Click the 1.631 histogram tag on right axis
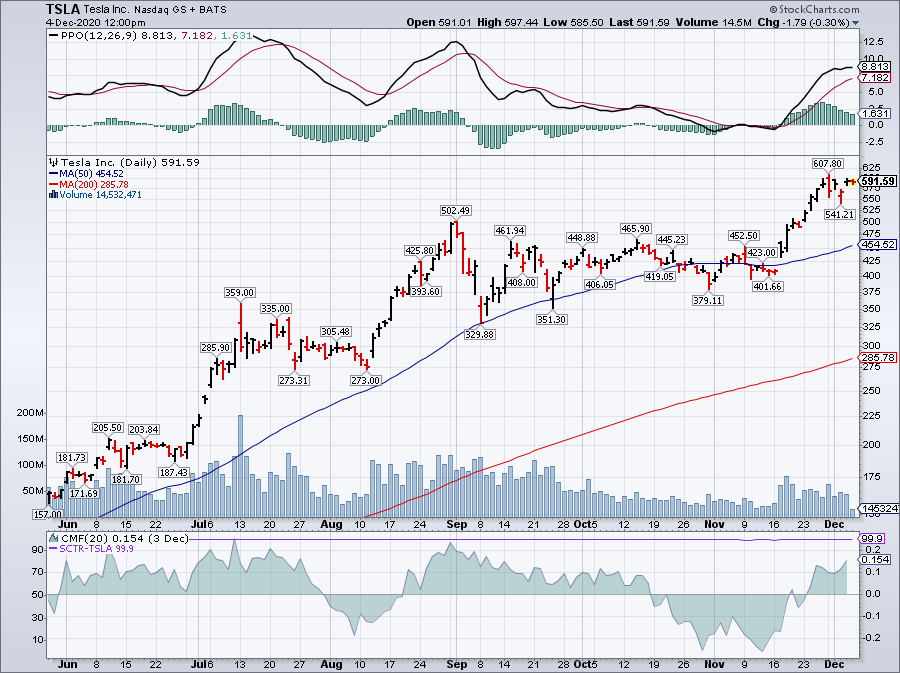Viewport: 900px width, 673px height. (x=877, y=114)
